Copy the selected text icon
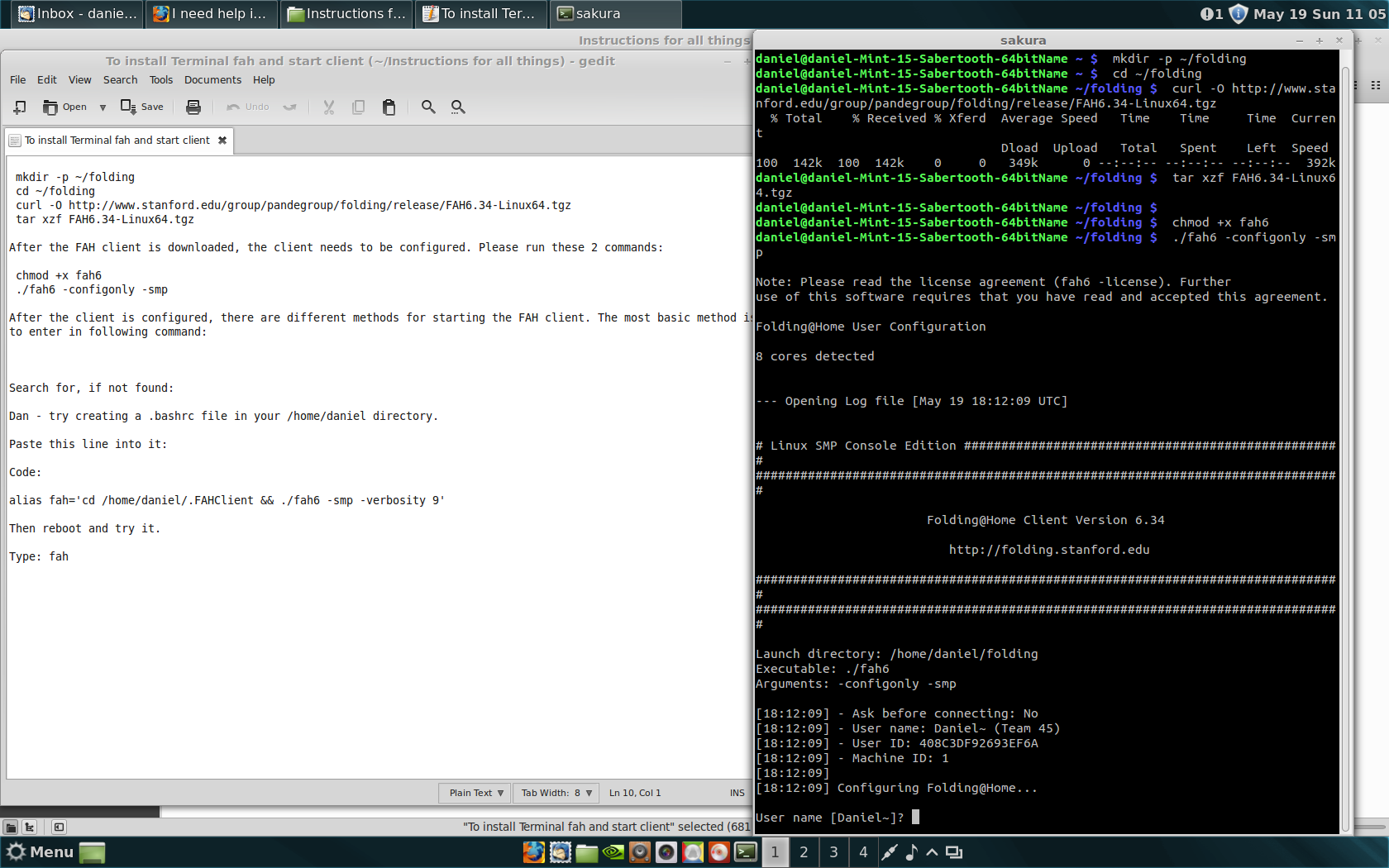The width and height of the screenshot is (1389, 868). click(359, 107)
